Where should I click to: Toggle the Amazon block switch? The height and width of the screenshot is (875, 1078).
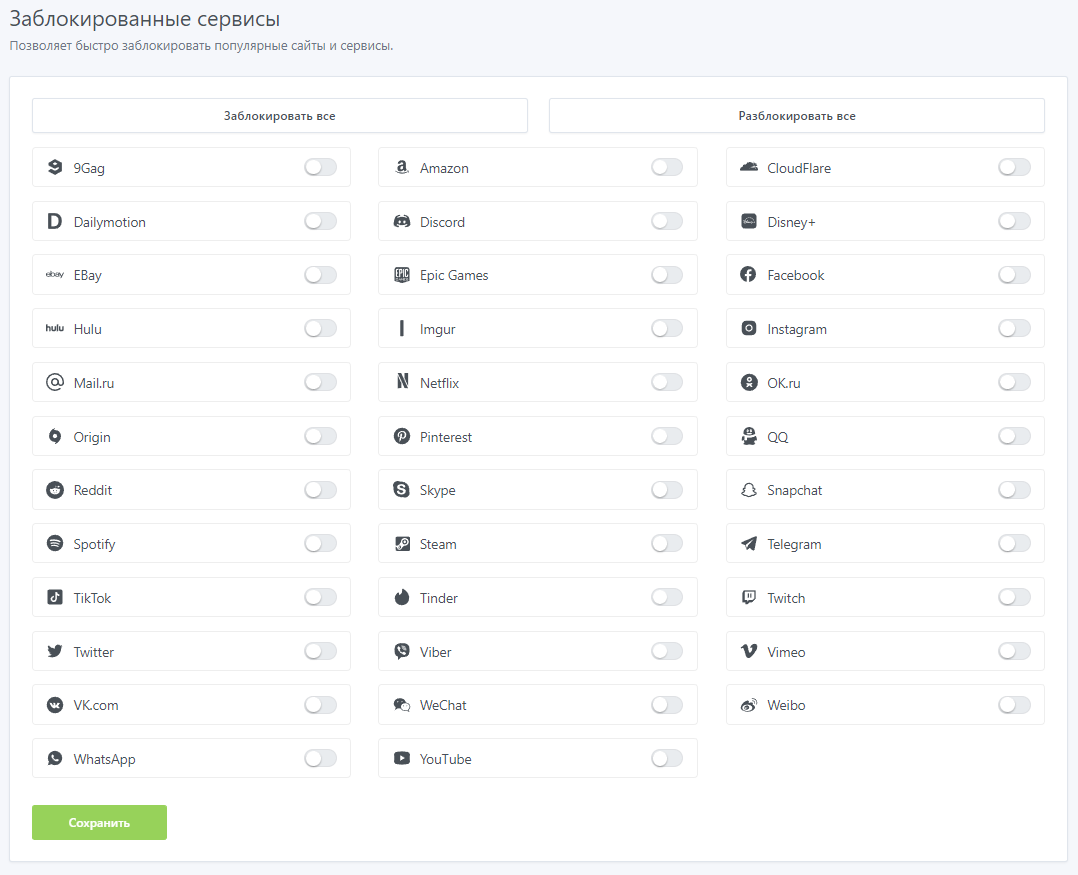tap(668, 167)
